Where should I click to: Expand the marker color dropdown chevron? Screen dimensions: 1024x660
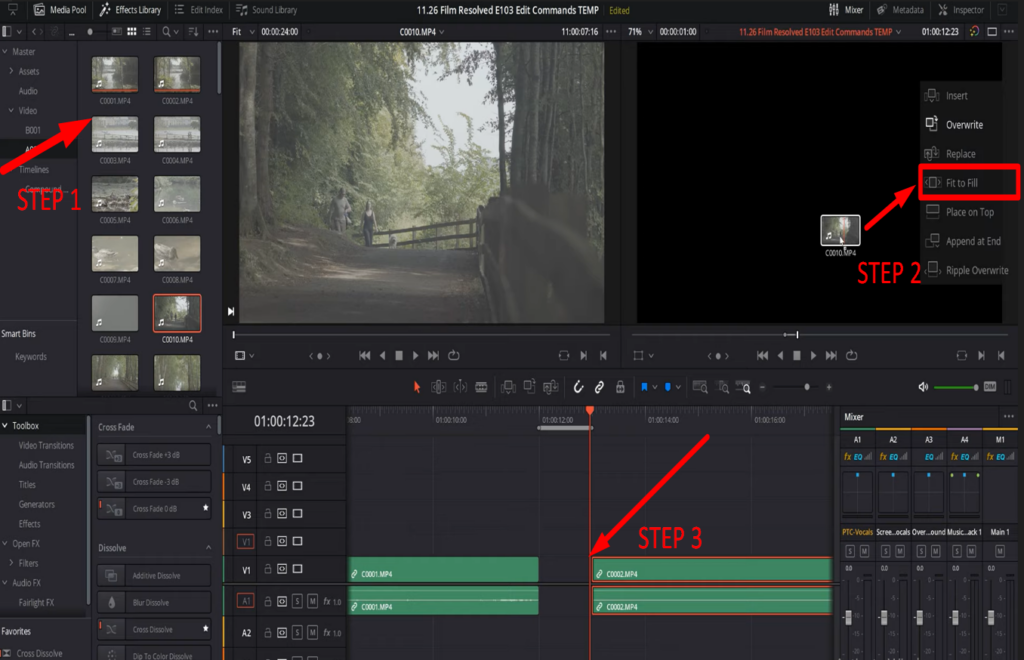coord(678,386)
